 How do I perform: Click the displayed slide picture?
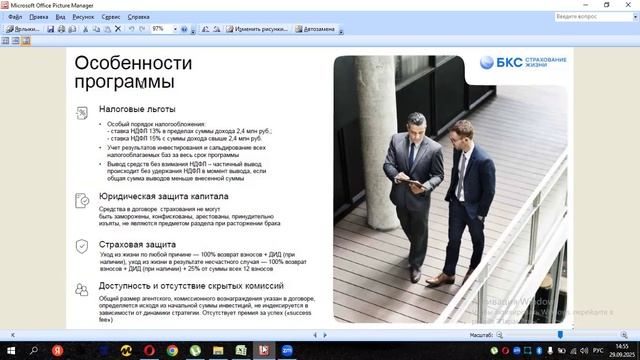click(x=320, y=188)
